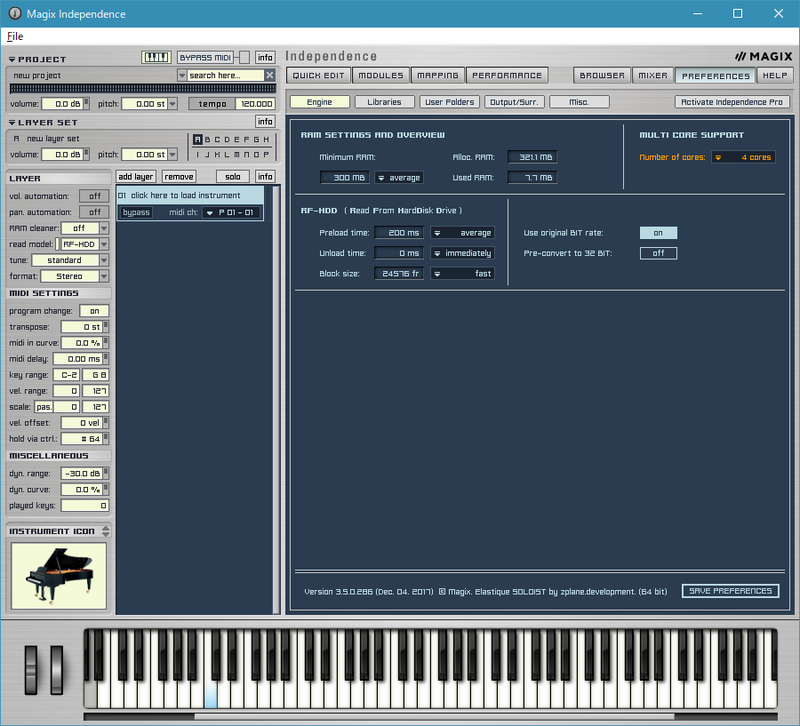Image resolution: width=800 pixels, height=726 pixels.
Task: Clear the project search field with X
Action: tap(270, 75)
